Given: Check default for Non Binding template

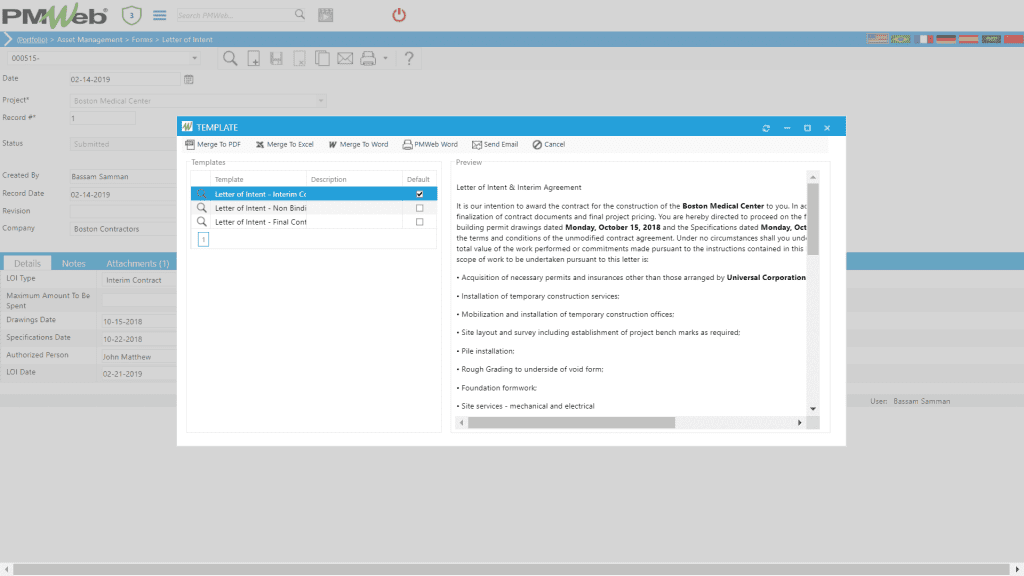Looking at the screenshot, I should click(419, 208).
